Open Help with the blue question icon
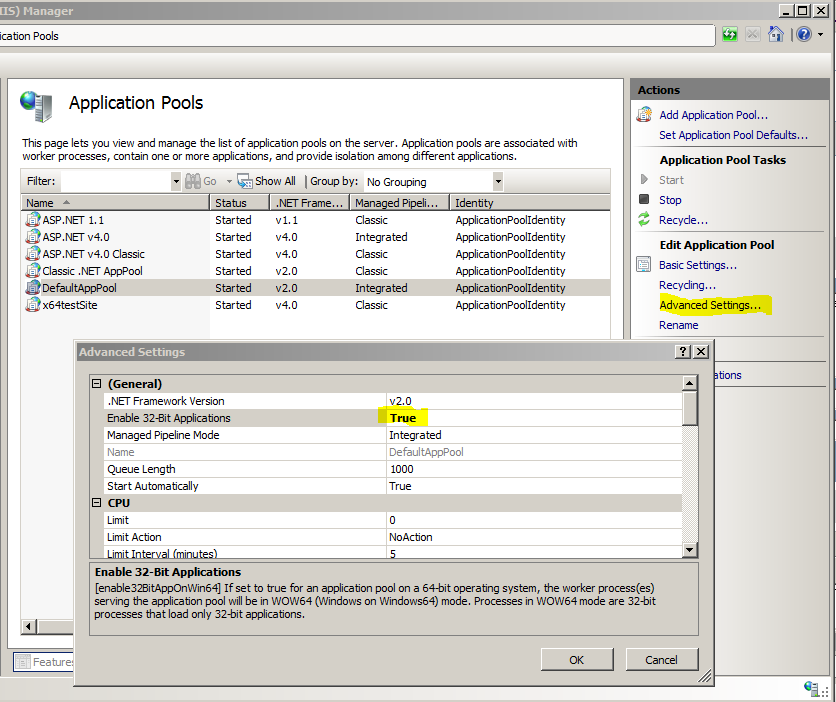Screen dimensions: 836x702 (x=804, y=35)
